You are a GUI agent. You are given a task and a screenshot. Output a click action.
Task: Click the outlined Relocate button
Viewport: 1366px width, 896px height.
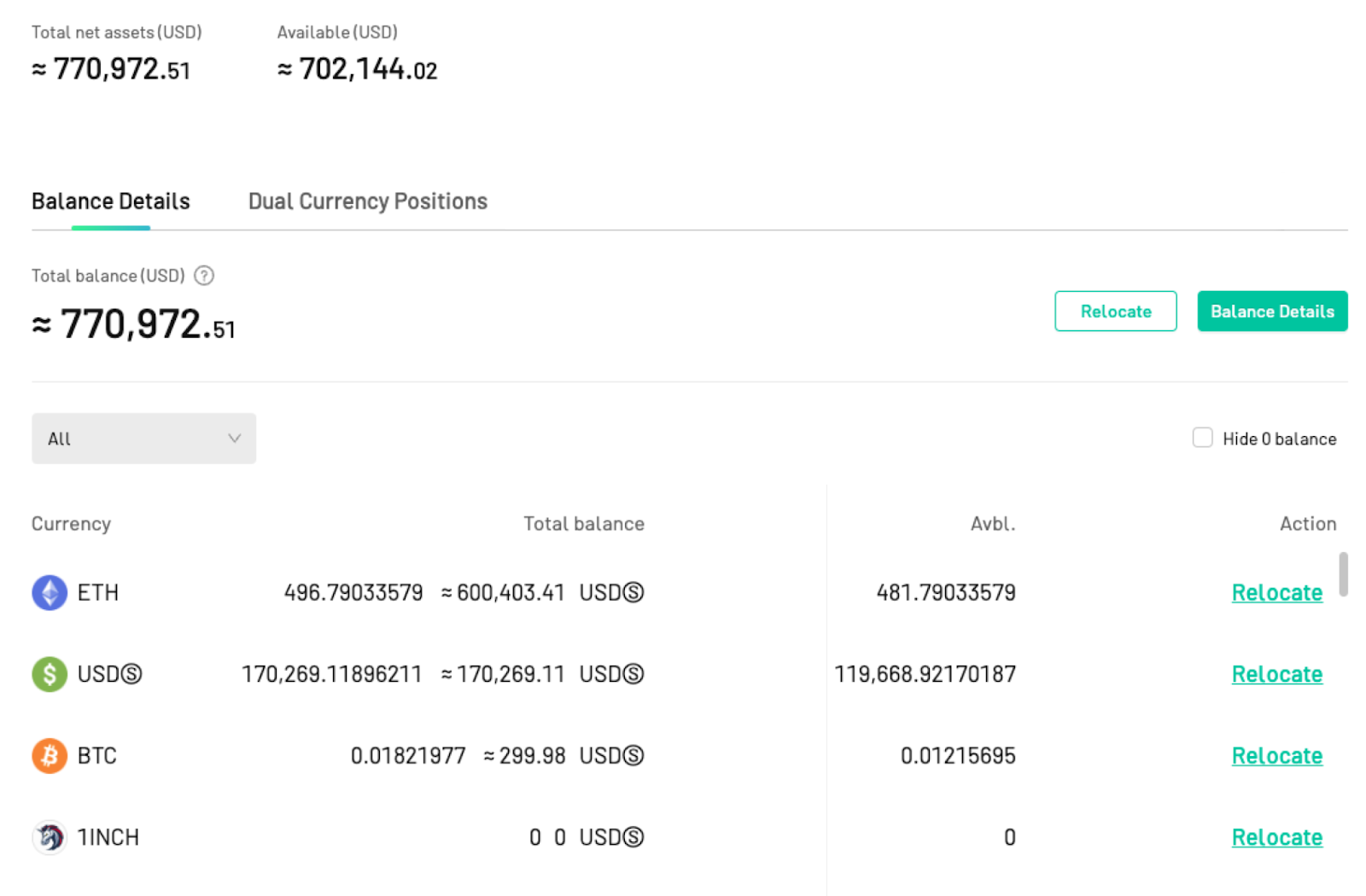[1116, 311]
